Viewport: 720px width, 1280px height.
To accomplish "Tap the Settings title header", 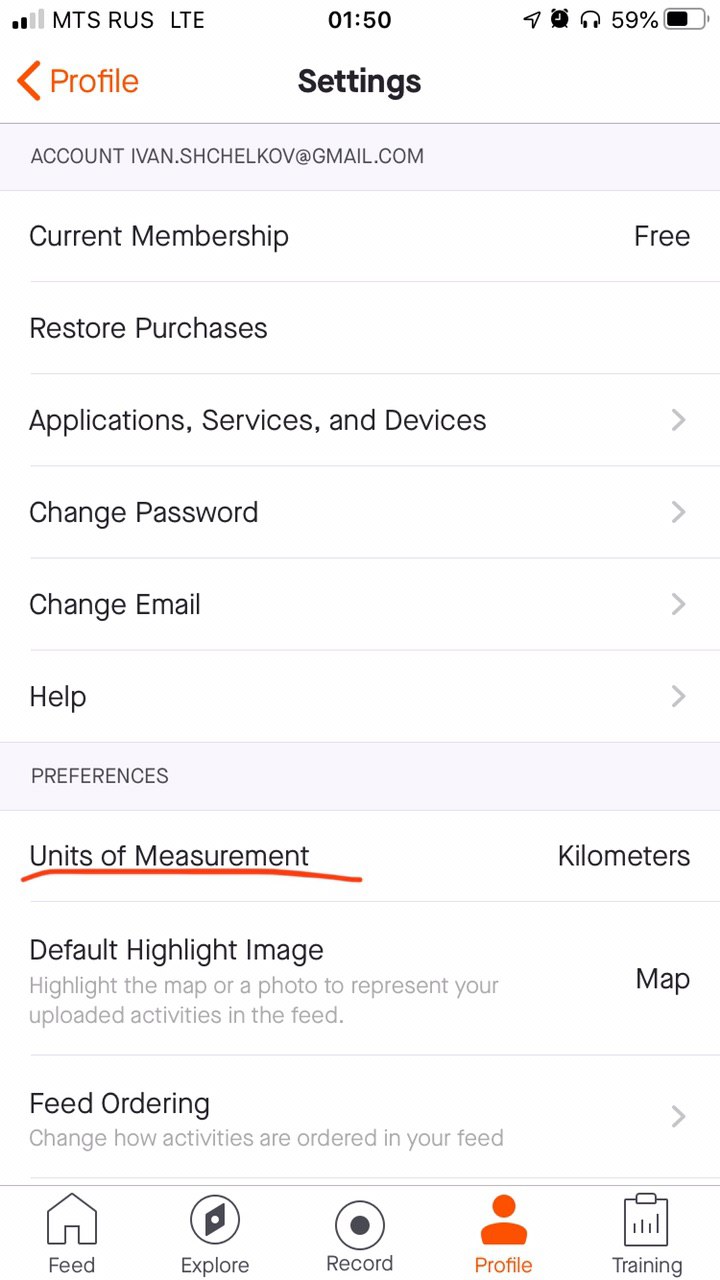I will pos(360,81).
